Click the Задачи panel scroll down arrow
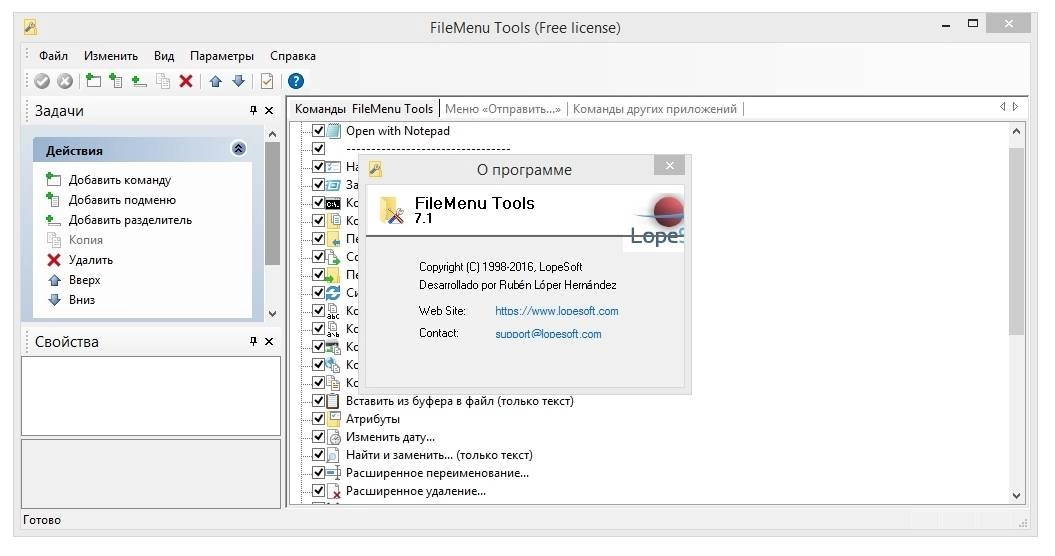 (x=272, y=313)
